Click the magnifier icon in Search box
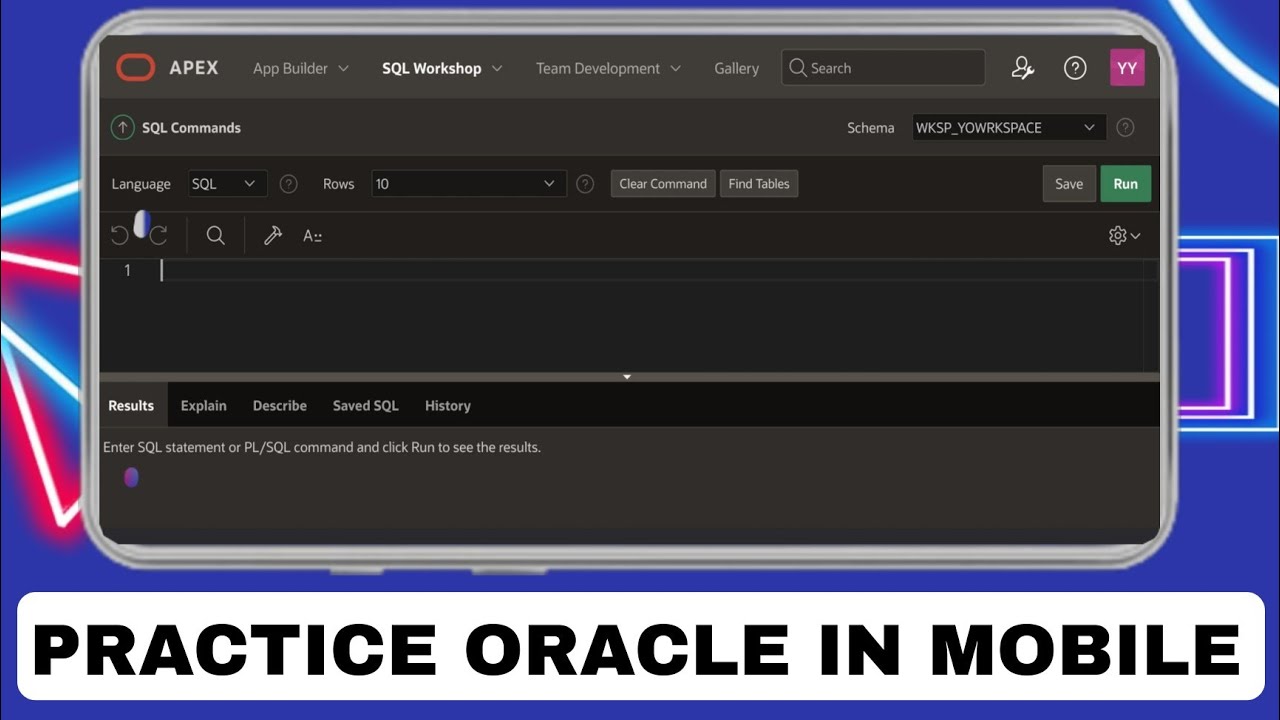Image resolution: width=1280 pixels, height=720 pixels. coord(797,68)
